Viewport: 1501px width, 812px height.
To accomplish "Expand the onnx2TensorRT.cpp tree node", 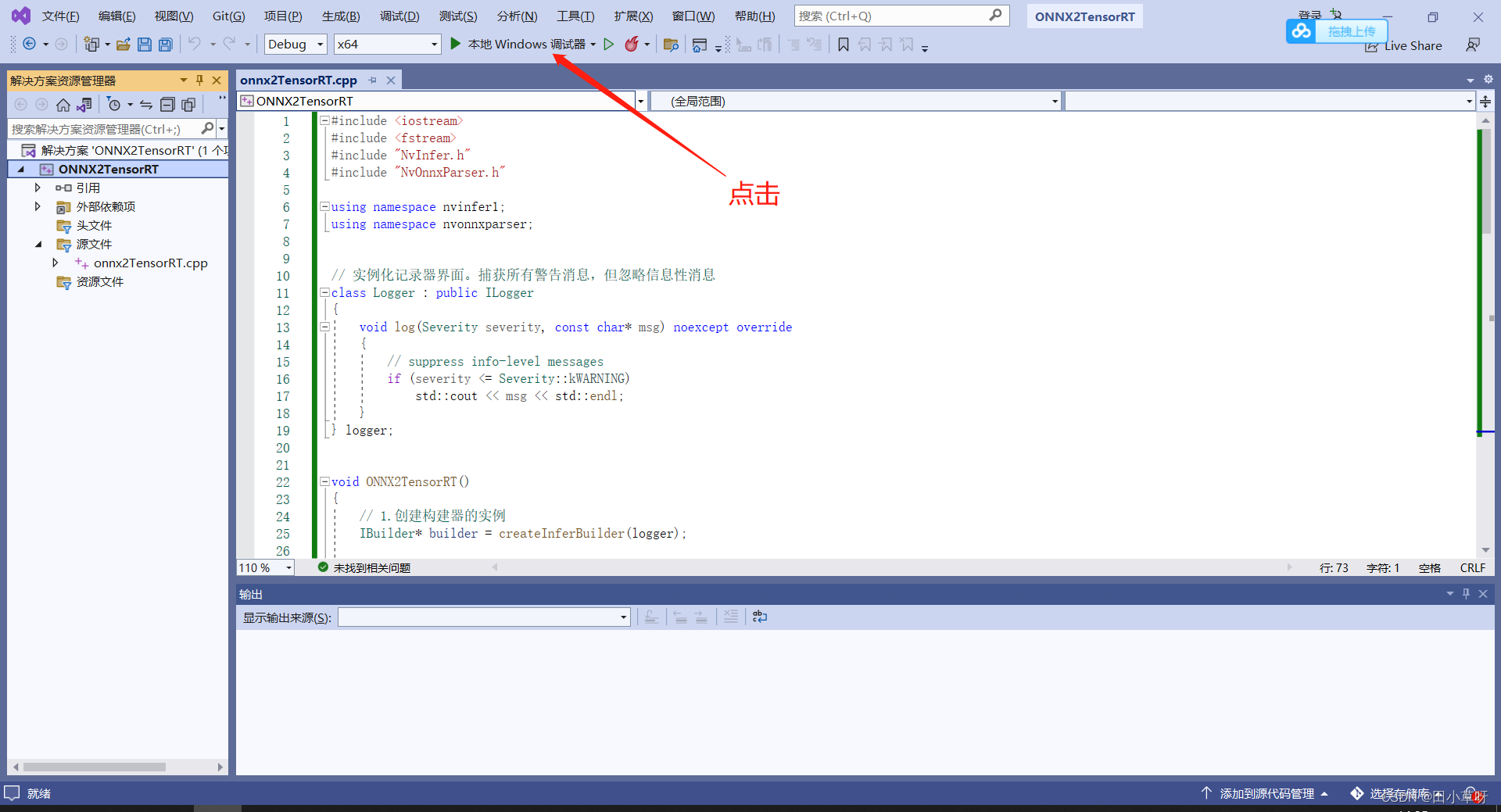I will coord(55,263).
